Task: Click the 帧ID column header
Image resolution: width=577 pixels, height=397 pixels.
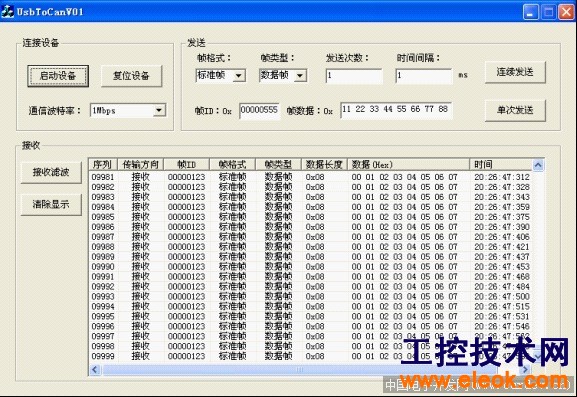Action: point(186,164)
